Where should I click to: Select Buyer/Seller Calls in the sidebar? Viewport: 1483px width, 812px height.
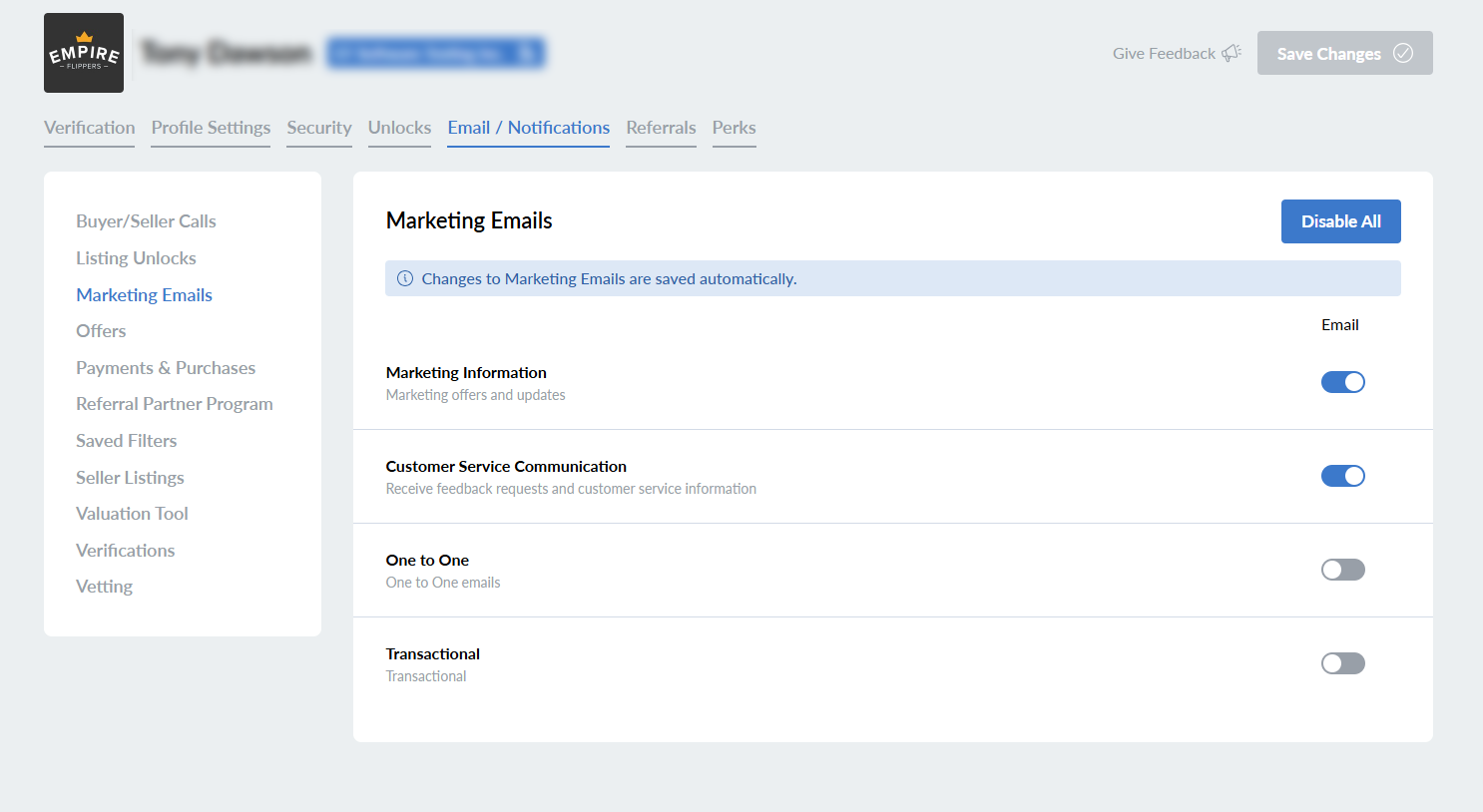pos(146,221)
